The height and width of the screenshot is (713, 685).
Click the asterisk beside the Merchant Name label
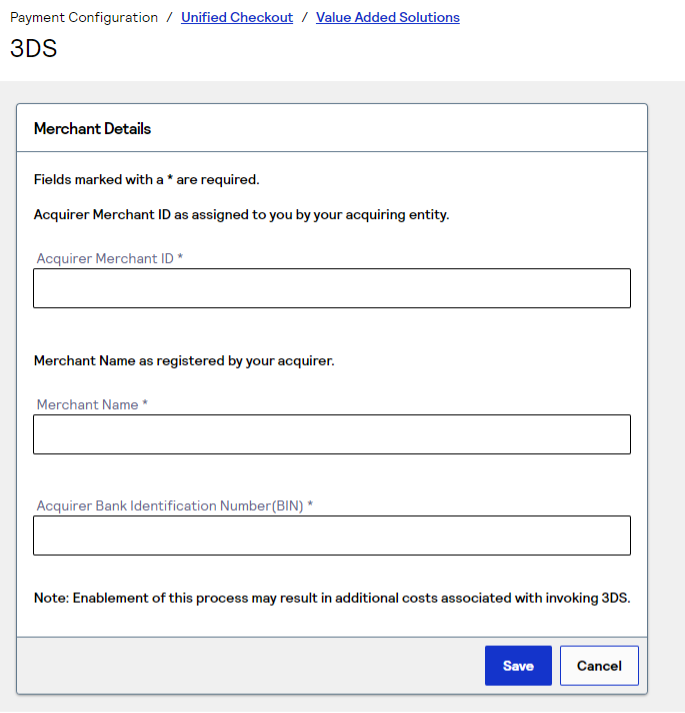point(145,404)
